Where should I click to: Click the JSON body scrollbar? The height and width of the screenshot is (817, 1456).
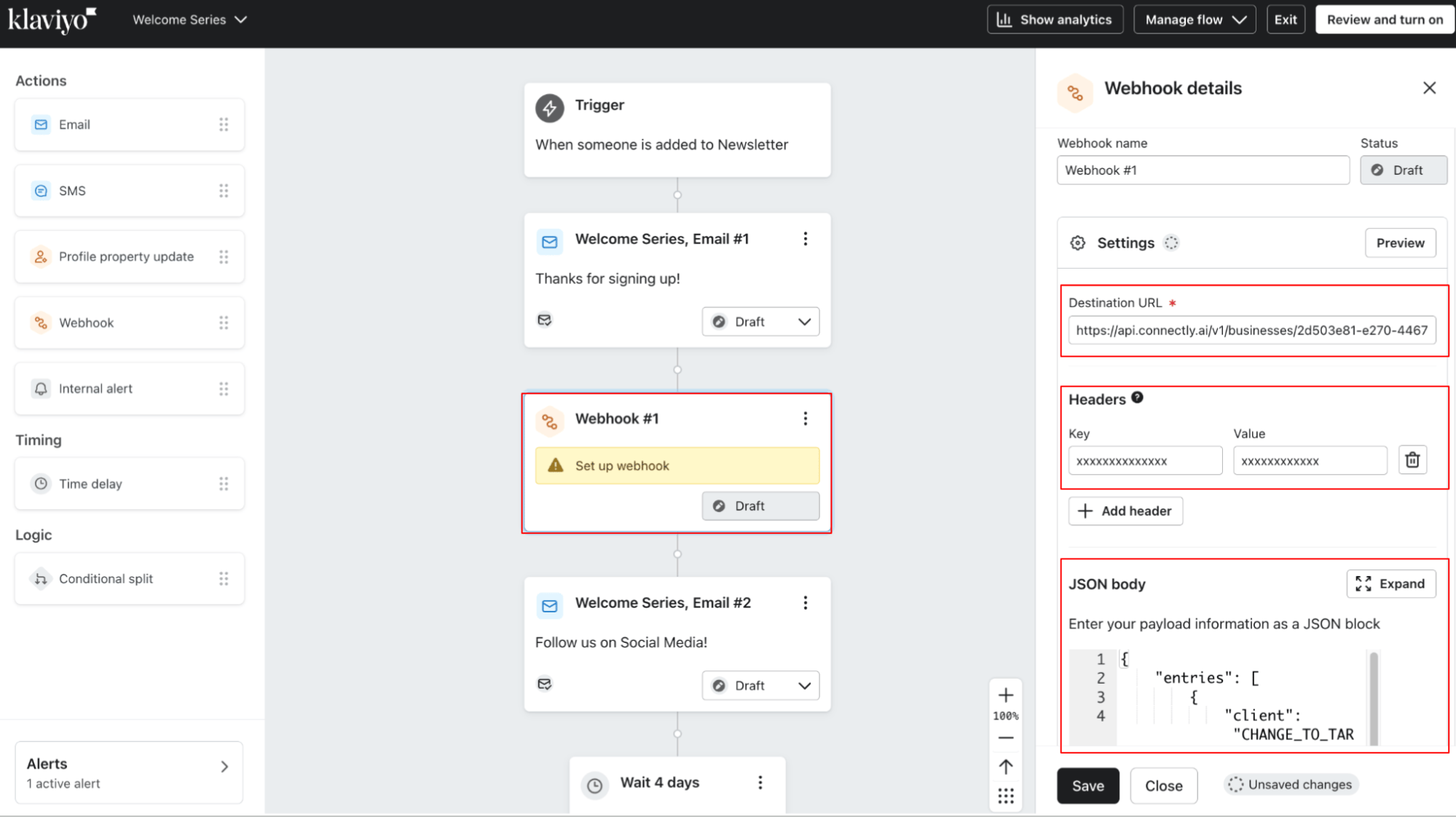click(1374, 698)
